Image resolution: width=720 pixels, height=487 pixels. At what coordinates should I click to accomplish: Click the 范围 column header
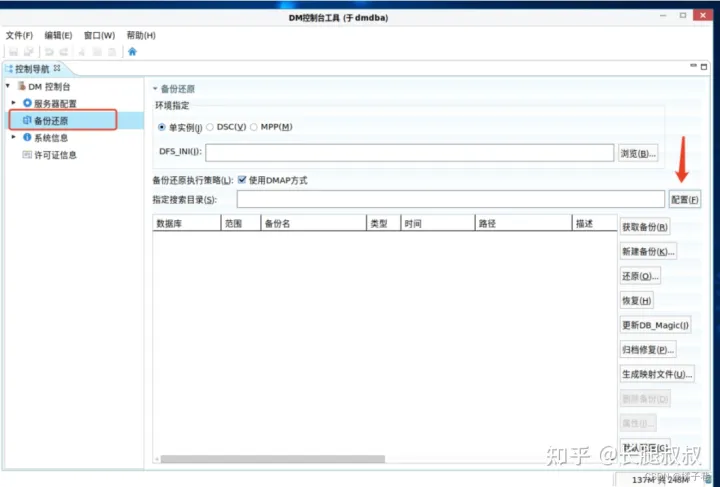(241, 224)
